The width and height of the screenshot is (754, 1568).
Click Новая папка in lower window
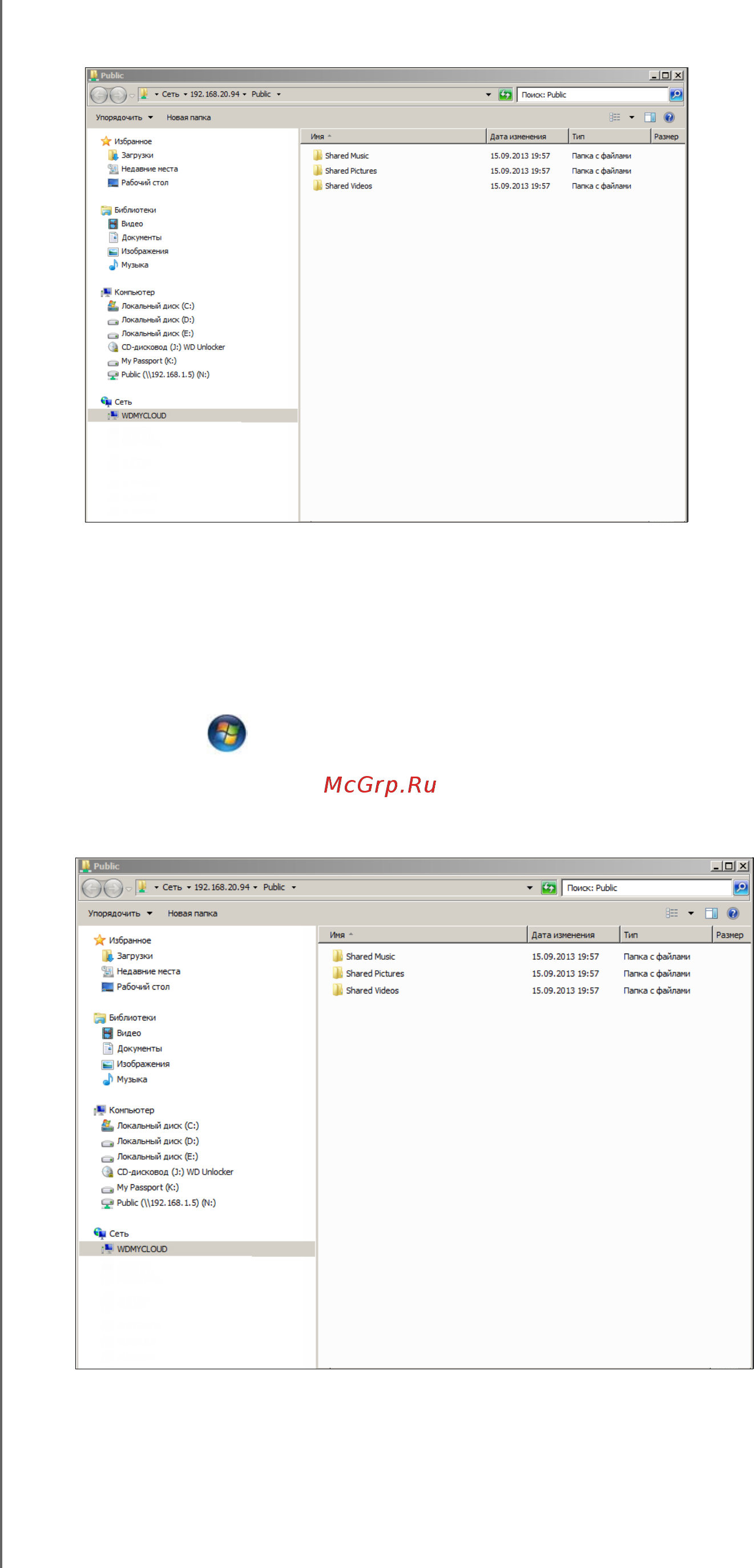[x=192, y=913]
